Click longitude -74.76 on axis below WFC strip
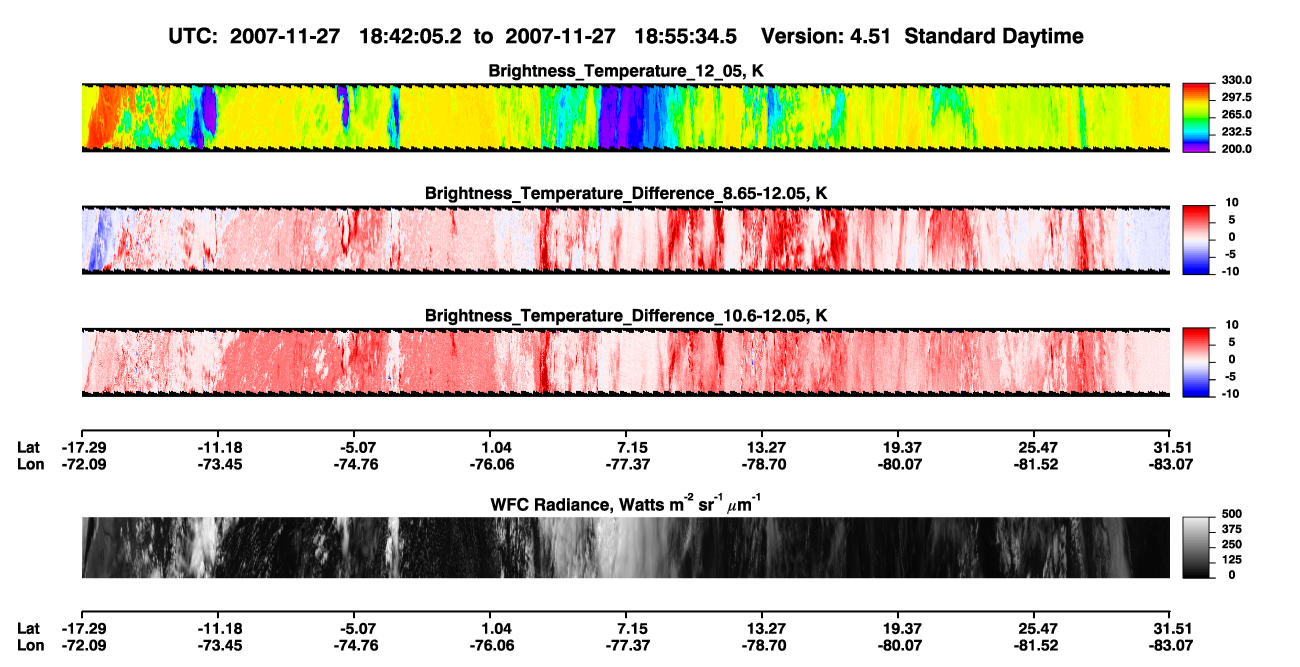The height and width of the screenshot is (667, 1300). [x=354, y=645]
